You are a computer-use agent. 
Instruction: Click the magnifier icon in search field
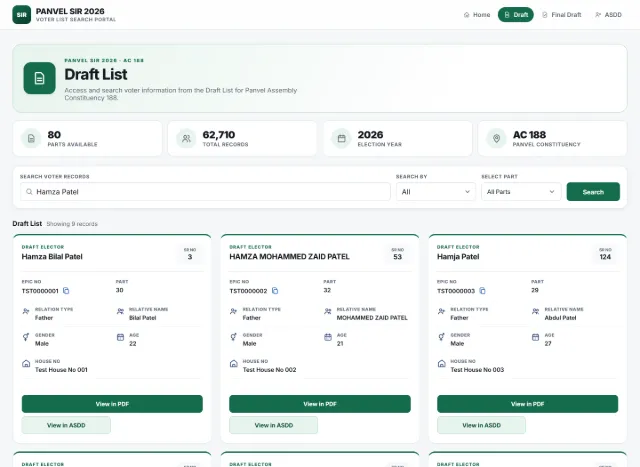pyautogui.click(x=29, y=191)
